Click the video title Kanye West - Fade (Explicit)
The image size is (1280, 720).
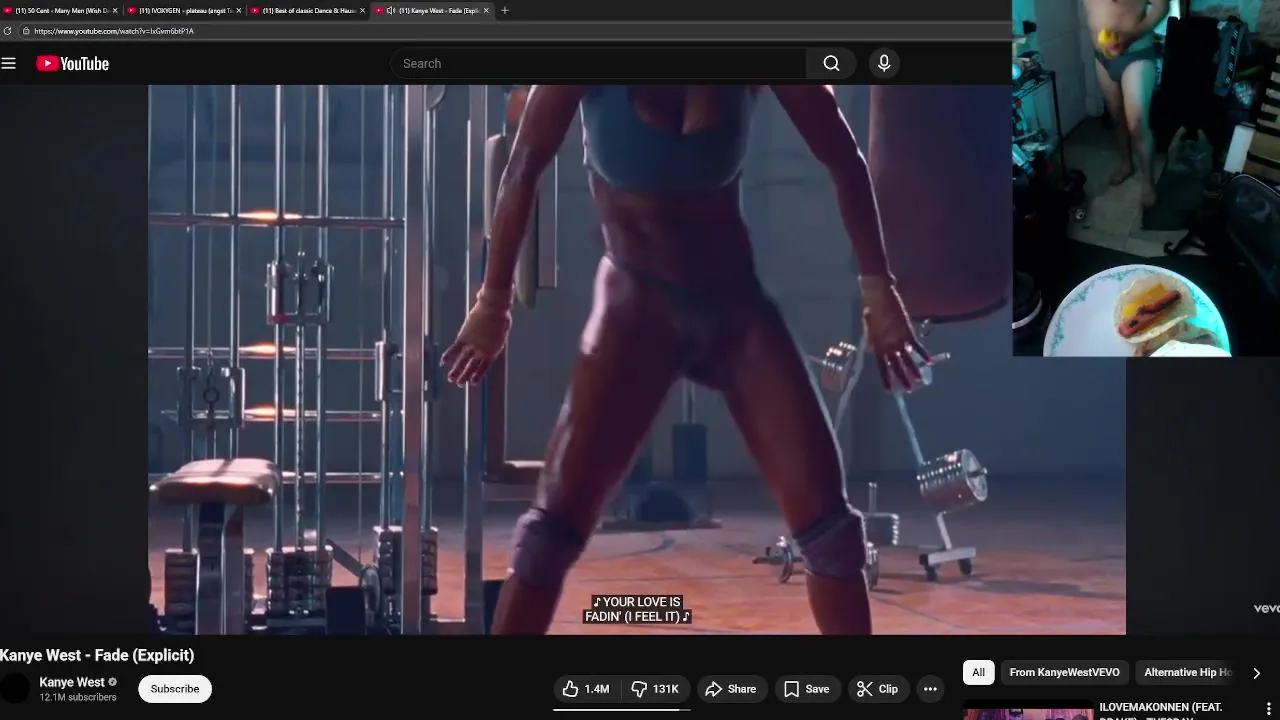tap(97, 655)
